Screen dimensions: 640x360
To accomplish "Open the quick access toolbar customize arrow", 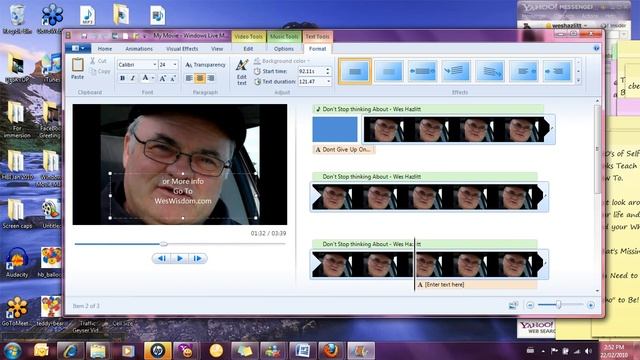I will coord(144,37).
